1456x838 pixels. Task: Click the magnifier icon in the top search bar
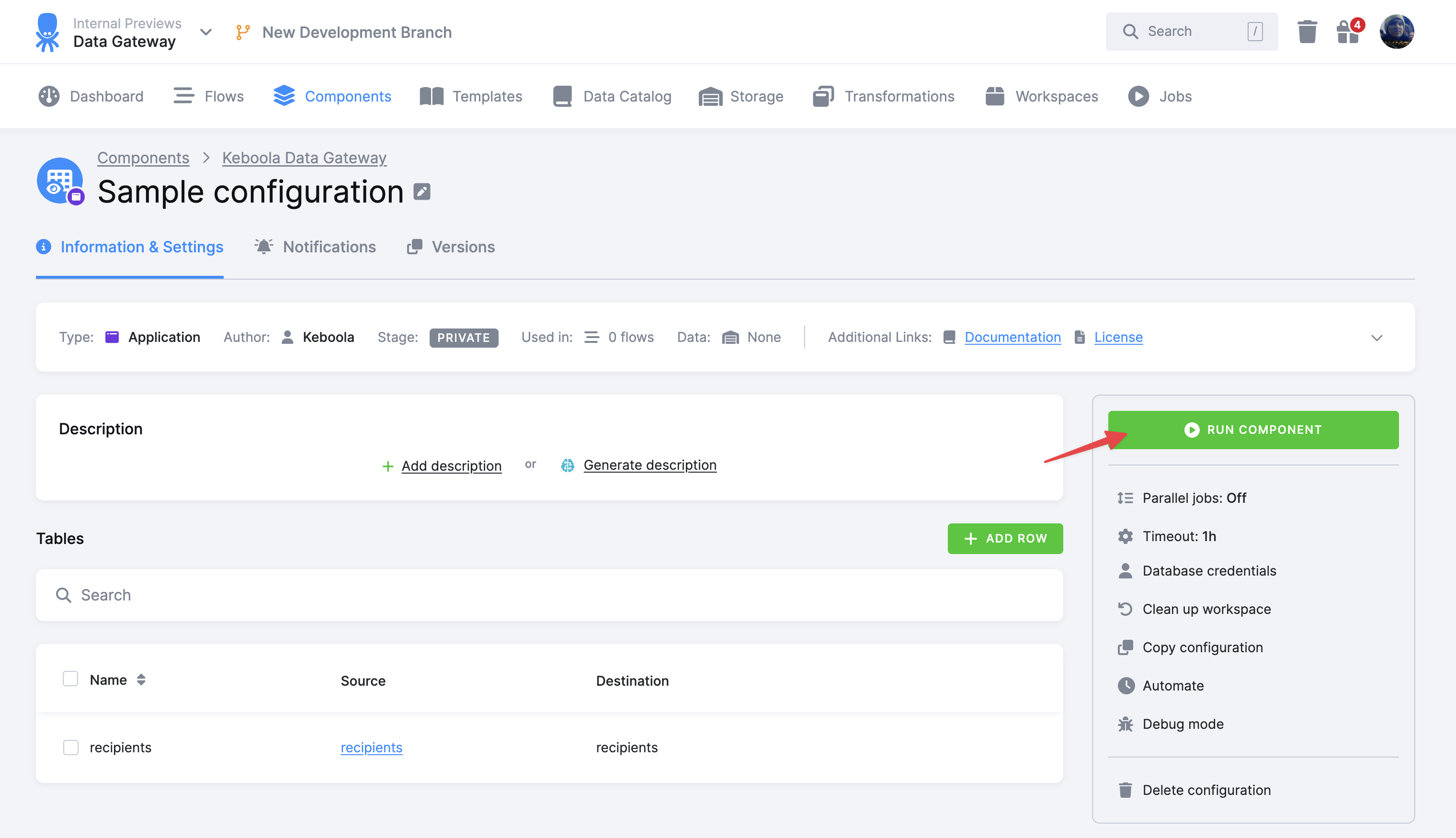1130,31
